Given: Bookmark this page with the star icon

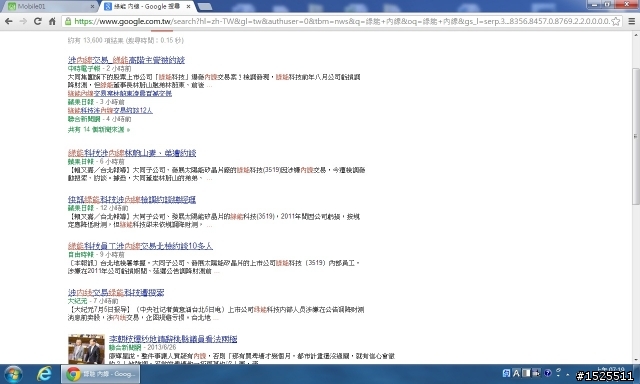Looking at the screenshot, I should point(616,22).
